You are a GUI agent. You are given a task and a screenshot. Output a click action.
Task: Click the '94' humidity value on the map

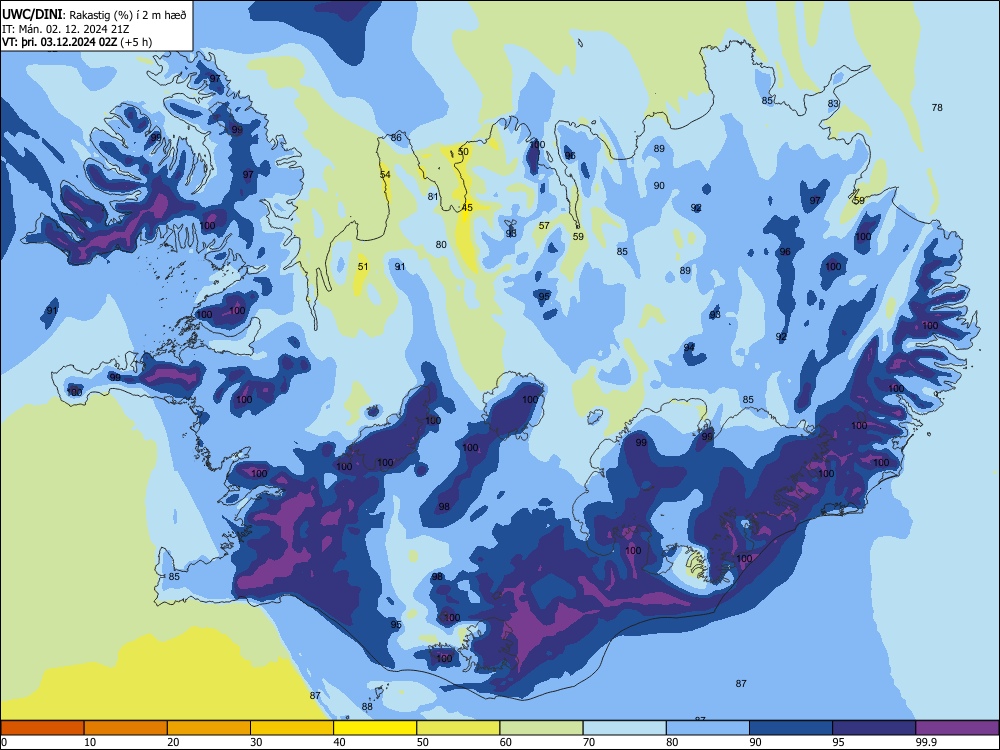point(689,348)
